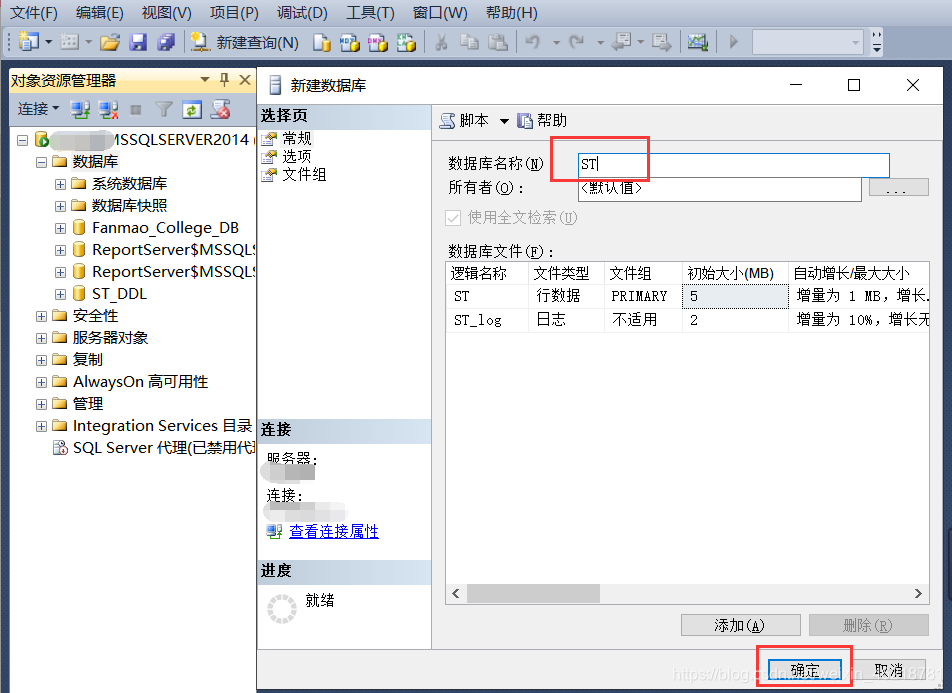Click the Redo arrow icon

click(576, 42)
